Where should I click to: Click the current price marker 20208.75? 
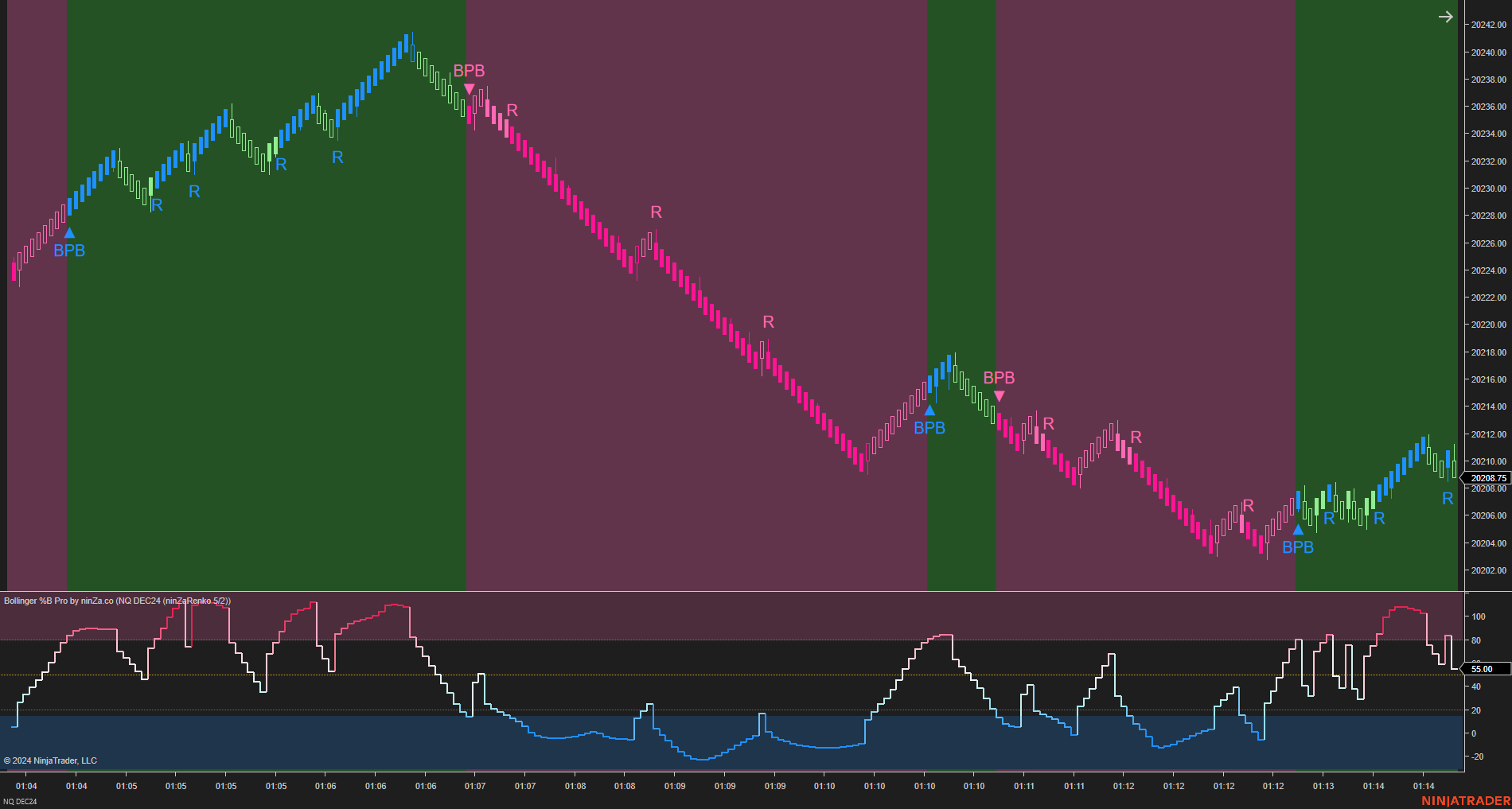click(x=1487, y=478)
